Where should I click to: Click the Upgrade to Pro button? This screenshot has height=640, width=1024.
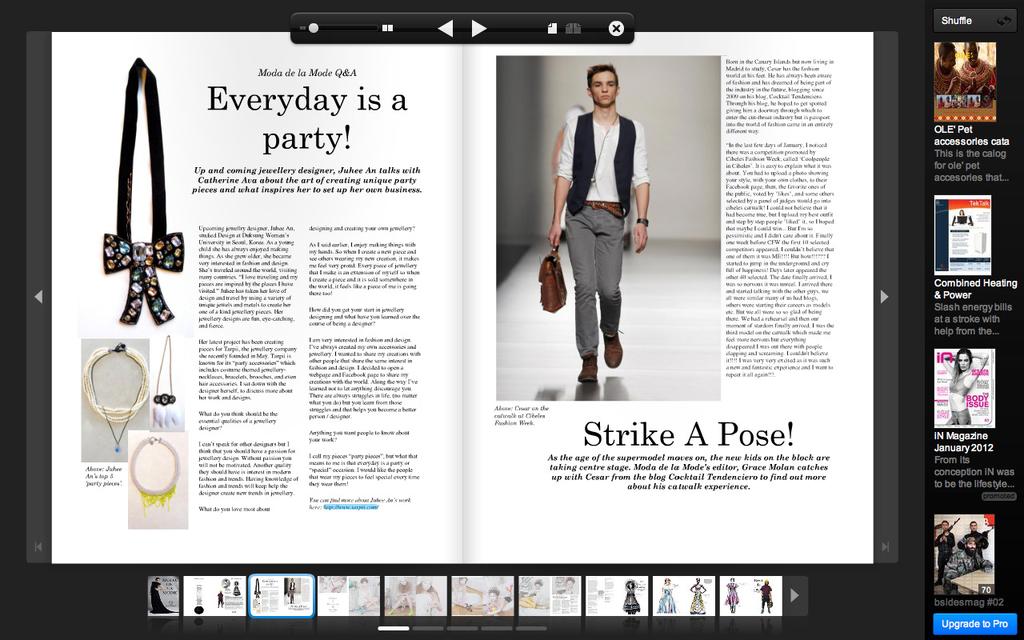tap(974, 624)
